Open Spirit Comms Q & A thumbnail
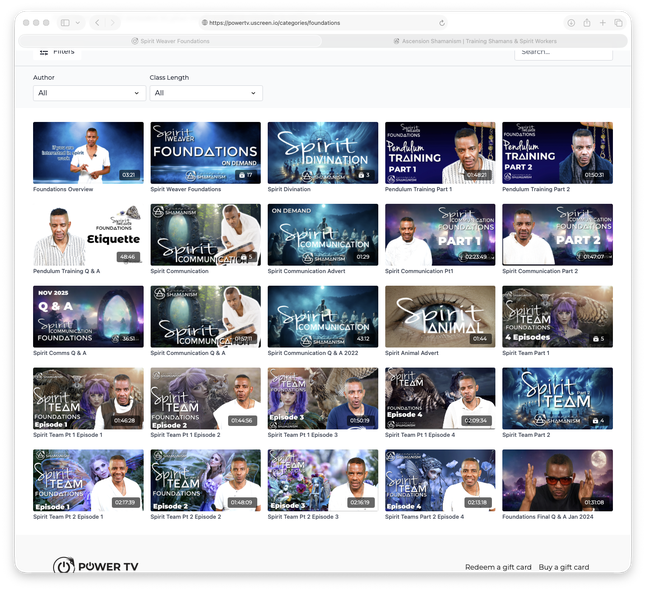The width and height of the screenshot is (646, 591). [88, 317]
